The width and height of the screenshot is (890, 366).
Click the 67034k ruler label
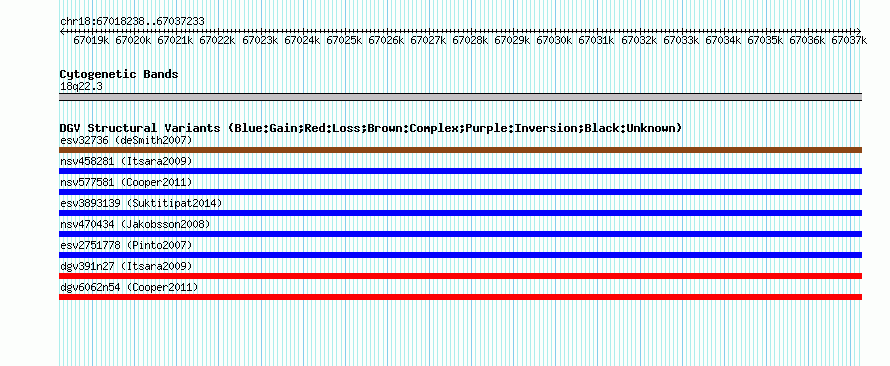click(x=723, y=40)
